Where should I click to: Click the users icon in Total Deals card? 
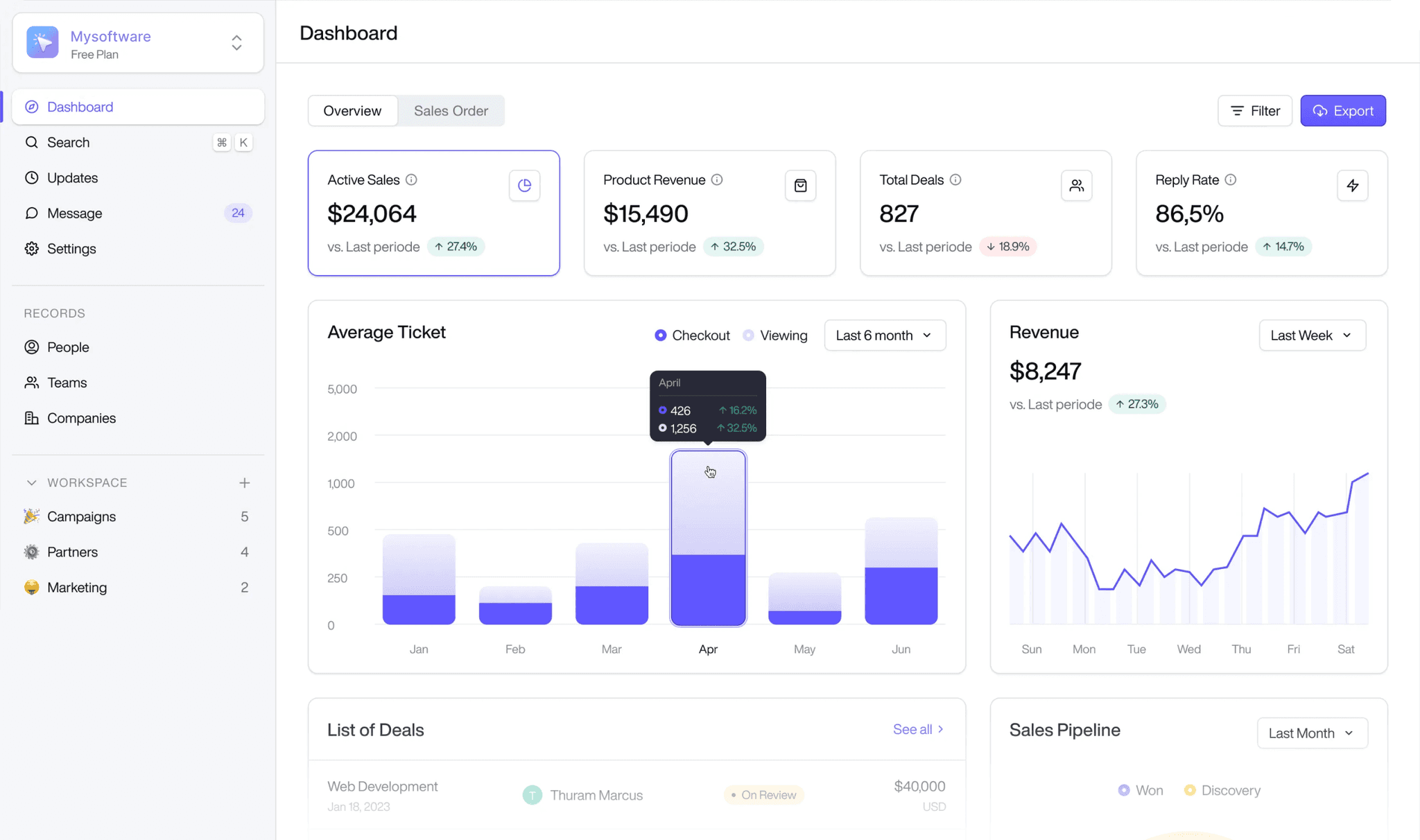click(1076, 185)
